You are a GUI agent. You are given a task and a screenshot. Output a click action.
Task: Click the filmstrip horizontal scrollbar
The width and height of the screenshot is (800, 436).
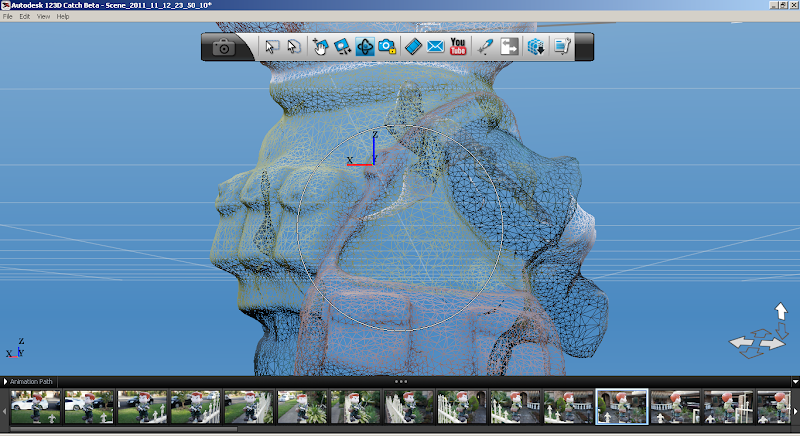point(120,430)
